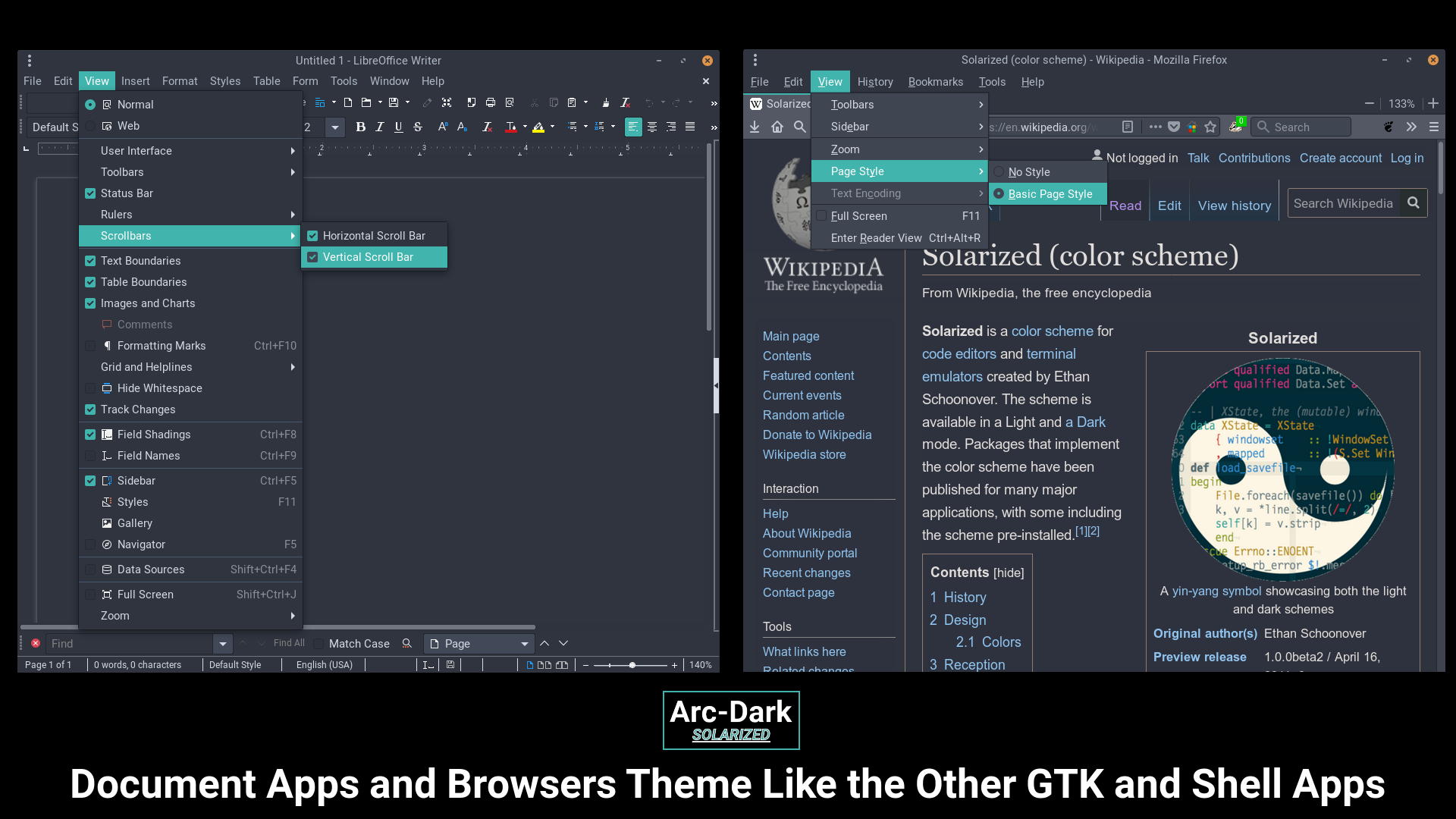Image resolution: width=1456 pixels, height=819 pixels.
Task: Expand the Grid and Helplines submenu
Action: [190, 367]
